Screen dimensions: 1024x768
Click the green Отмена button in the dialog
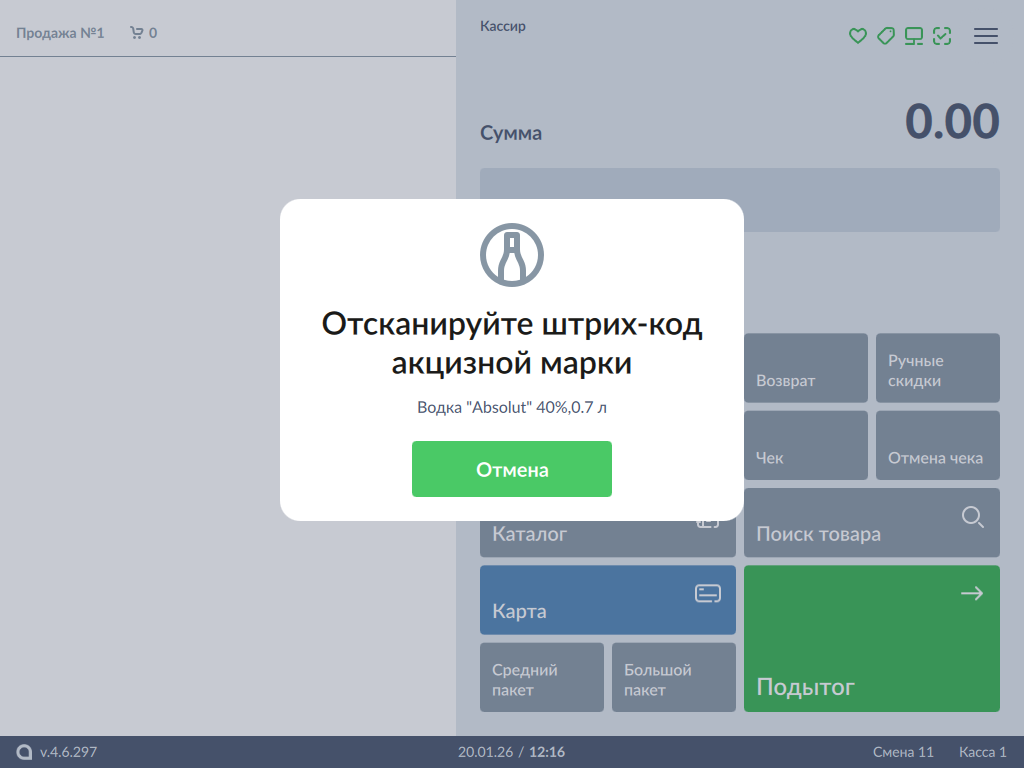(511, 469)
